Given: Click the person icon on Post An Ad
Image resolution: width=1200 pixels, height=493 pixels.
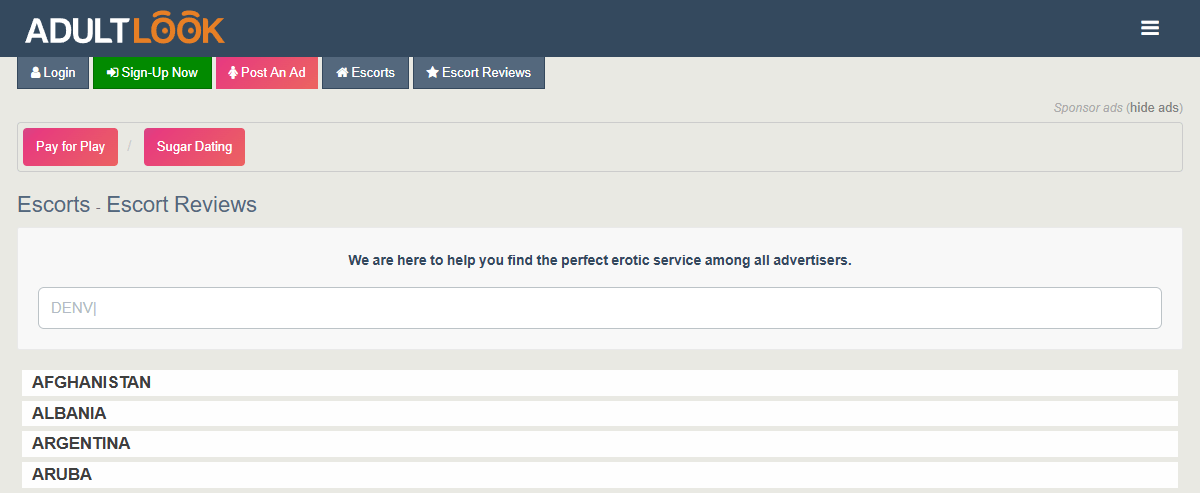Looking at the screenshot, I should (233, 73).
